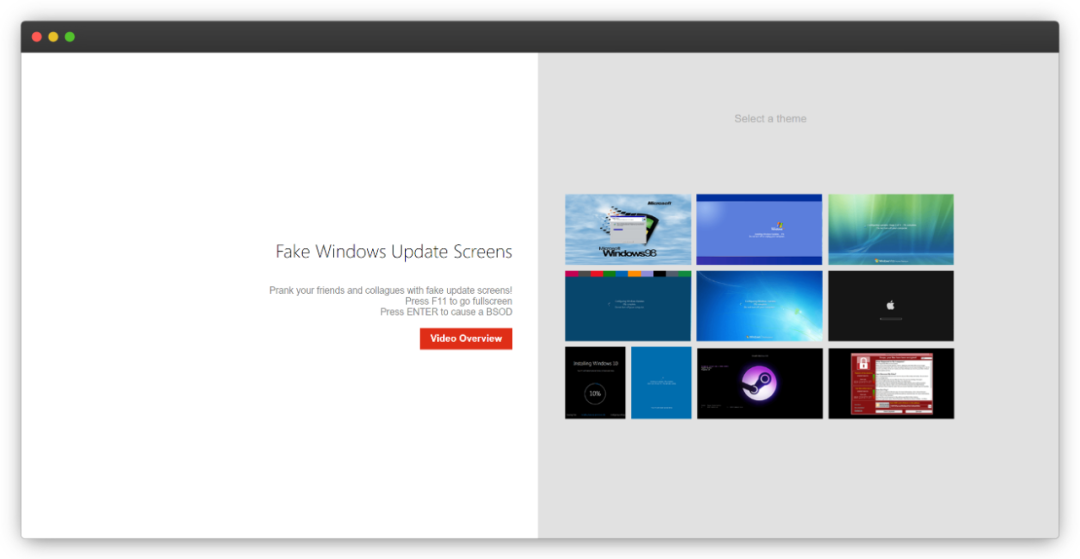Select the Windows 98 theme thumbnail

pyautogui.click(x=628, y=229)
